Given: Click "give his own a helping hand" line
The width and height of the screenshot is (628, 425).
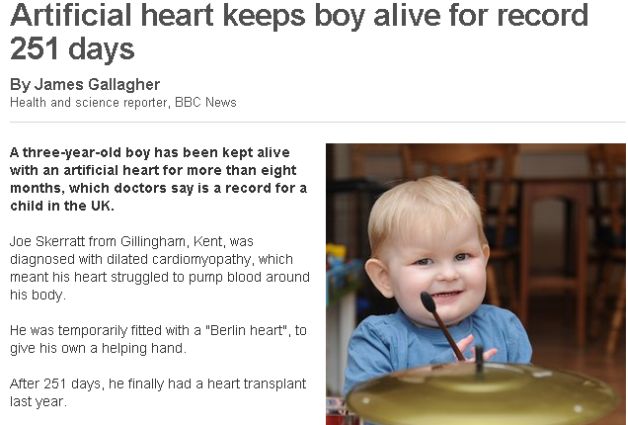Looking at the screenshot, I should (98, 348).
